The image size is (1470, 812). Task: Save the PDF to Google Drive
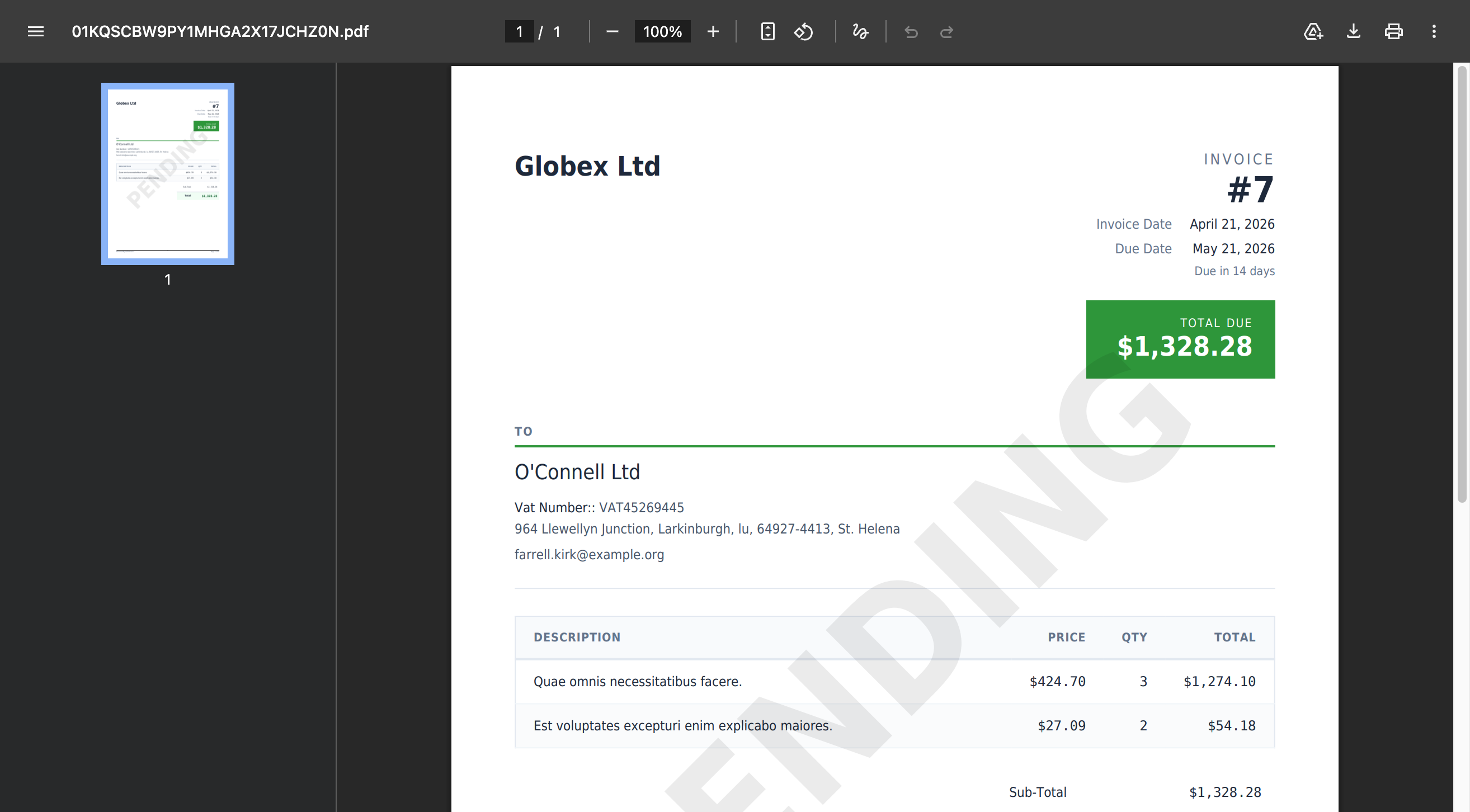coord(1313,31)
